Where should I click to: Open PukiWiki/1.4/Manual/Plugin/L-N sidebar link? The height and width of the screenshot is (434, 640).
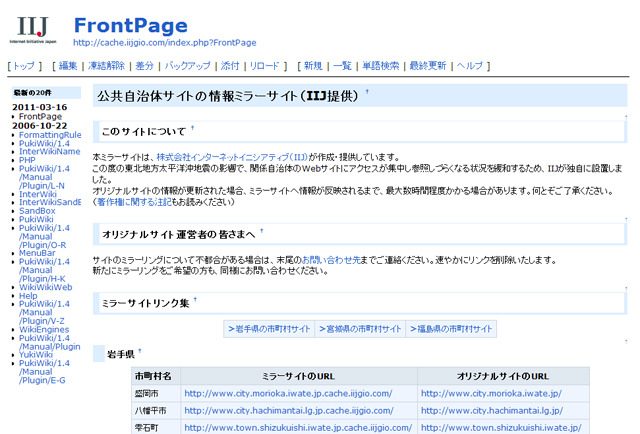click(44, 177)
